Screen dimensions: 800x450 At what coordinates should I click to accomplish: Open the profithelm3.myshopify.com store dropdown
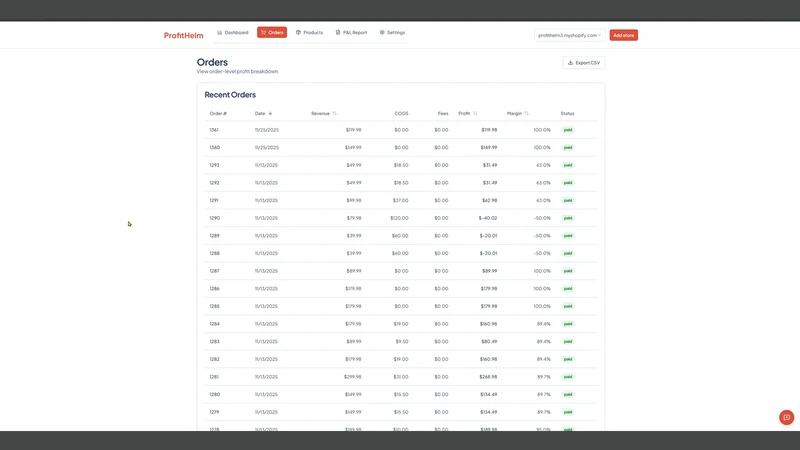point(569,35)
